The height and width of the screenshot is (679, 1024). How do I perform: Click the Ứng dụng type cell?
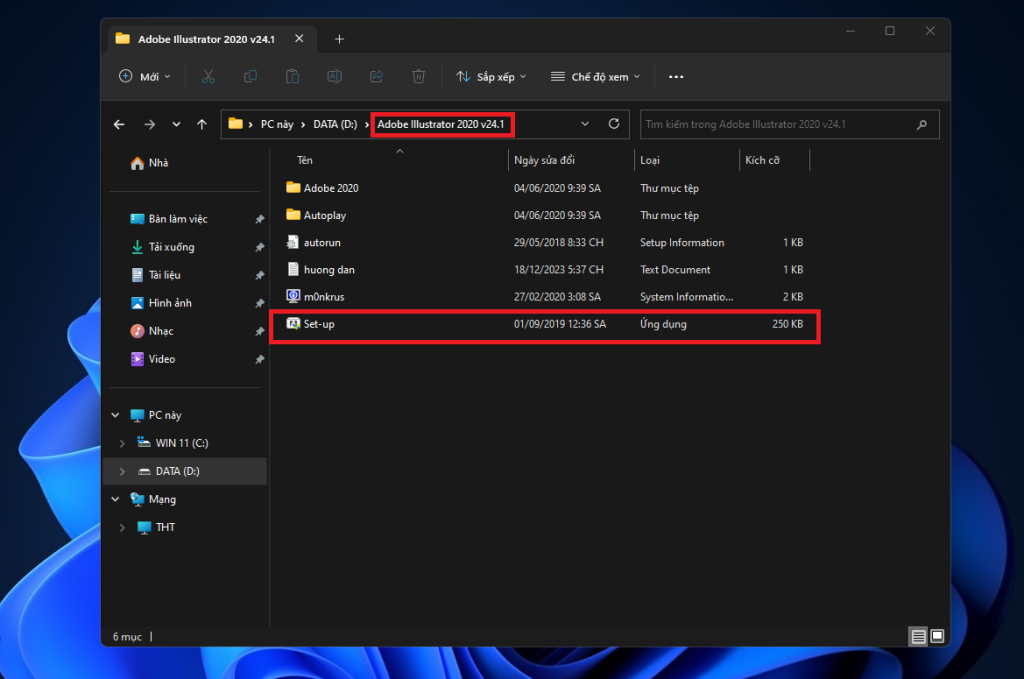coord(663,324)
